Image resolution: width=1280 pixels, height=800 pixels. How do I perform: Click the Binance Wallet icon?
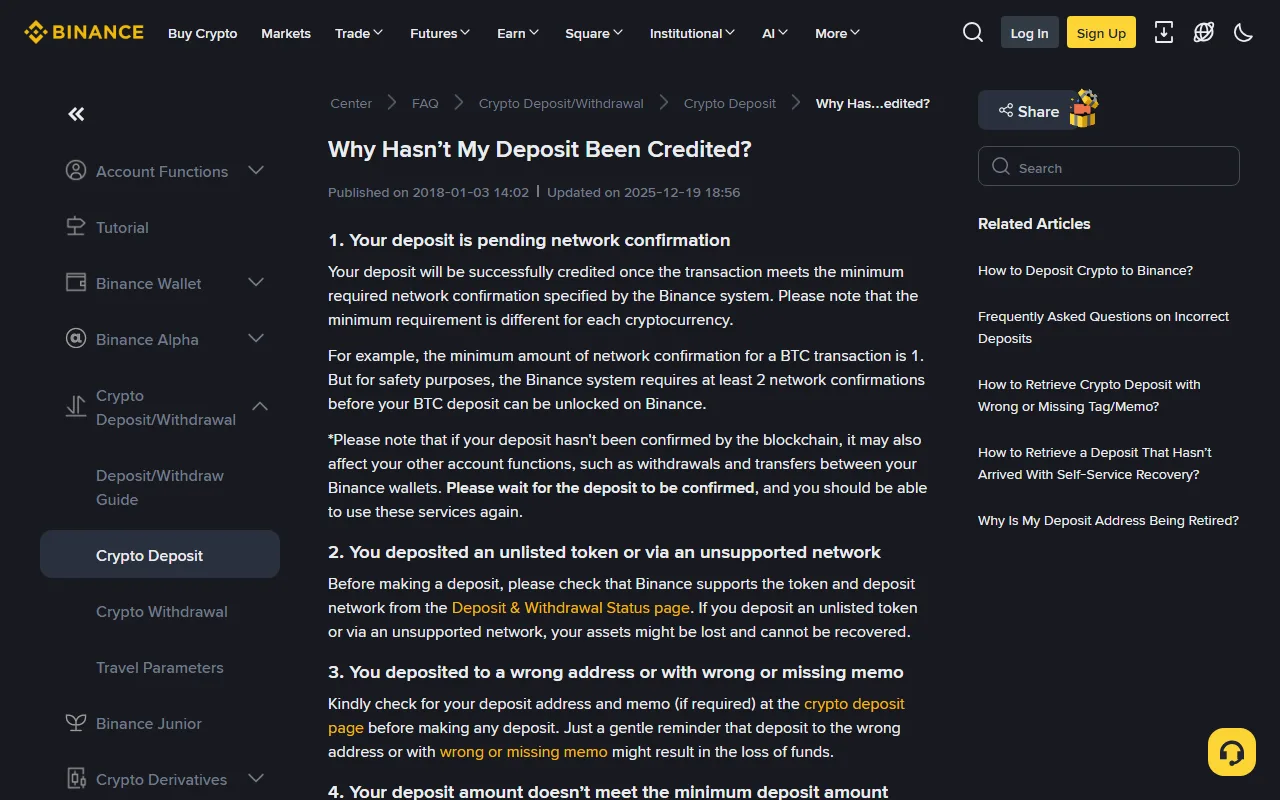point(76,282)
